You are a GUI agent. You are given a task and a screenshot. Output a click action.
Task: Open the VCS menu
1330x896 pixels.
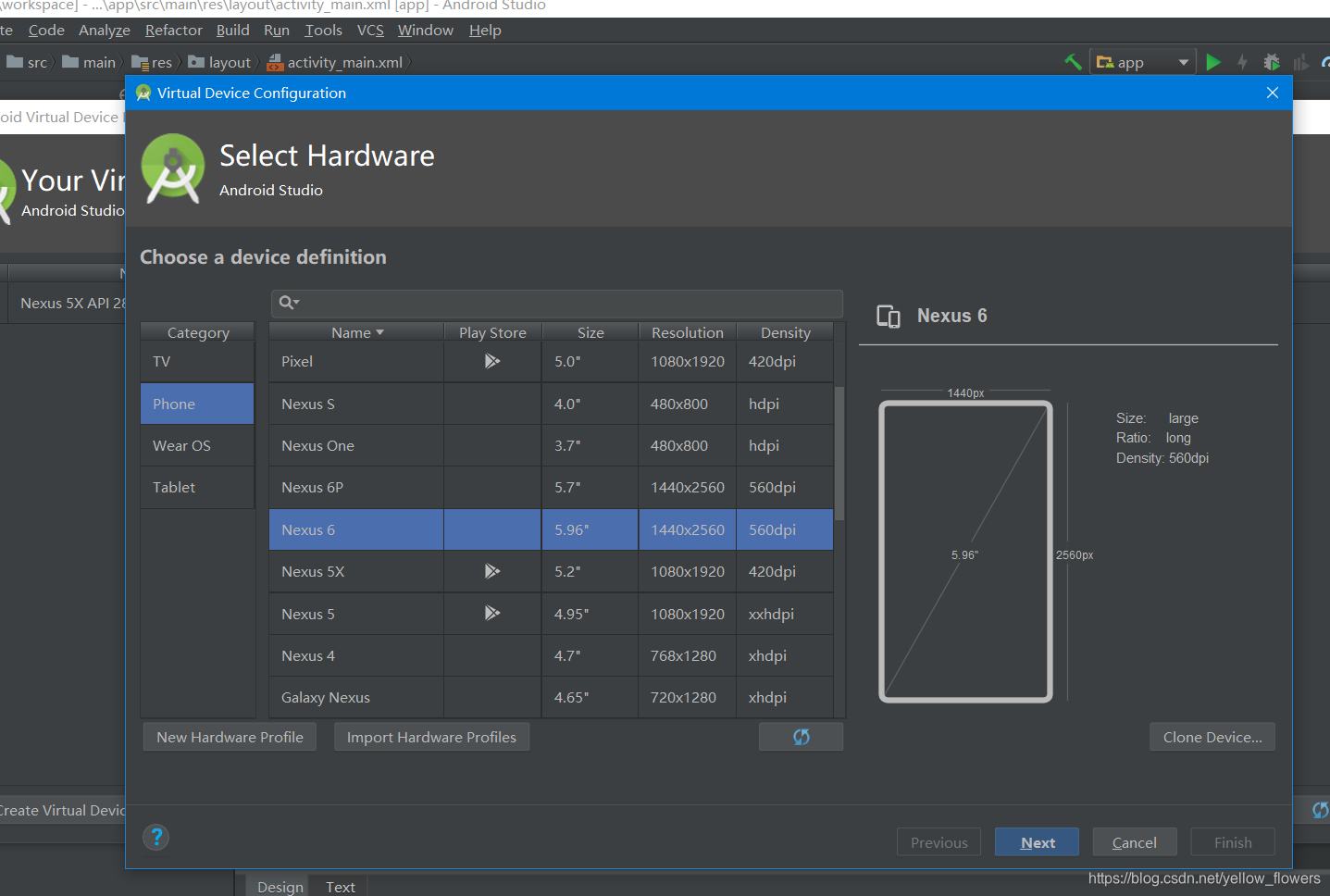(370, 31)
